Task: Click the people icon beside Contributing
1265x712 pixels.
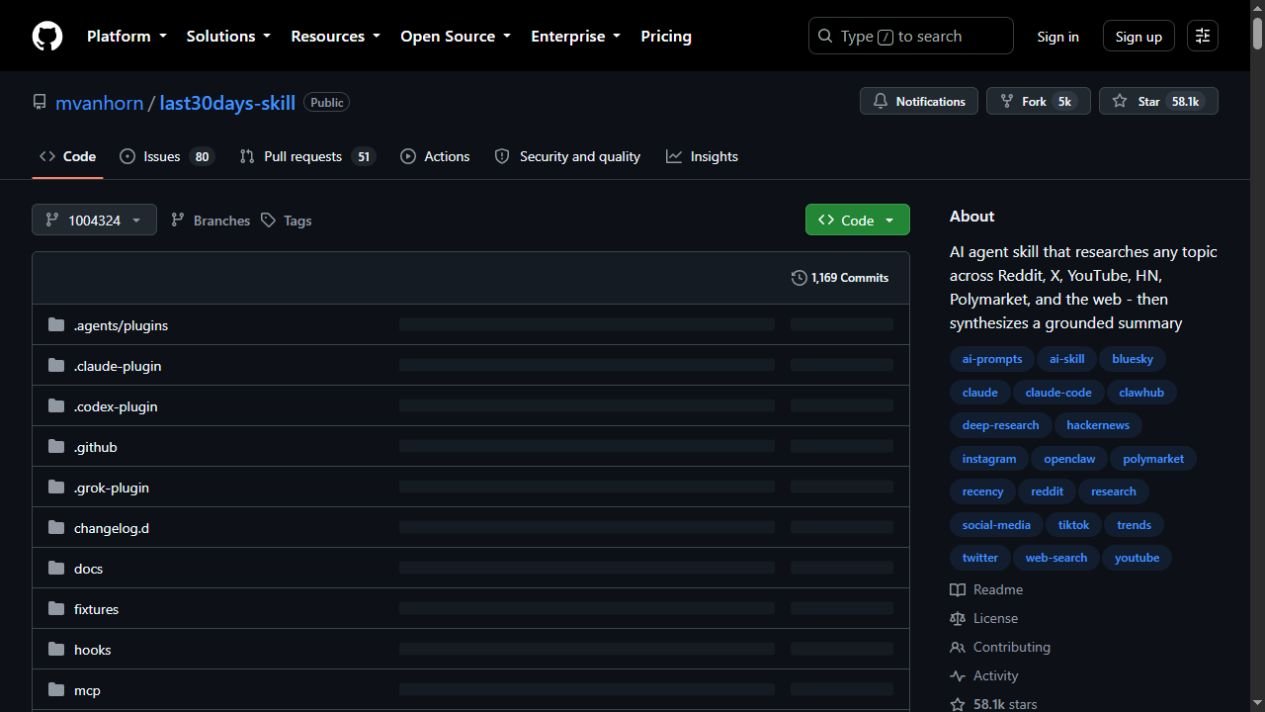Action: point(958,647)
